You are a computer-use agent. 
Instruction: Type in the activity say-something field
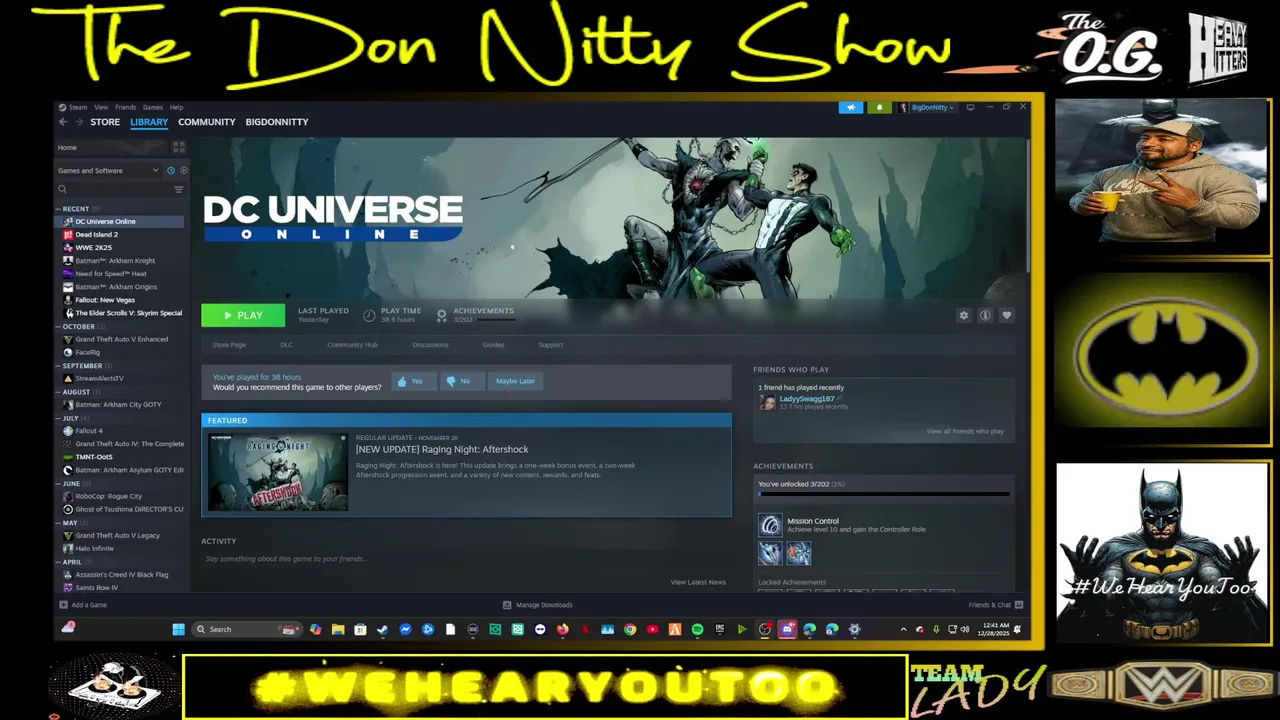pyautogui.click(x=466, y=559)
